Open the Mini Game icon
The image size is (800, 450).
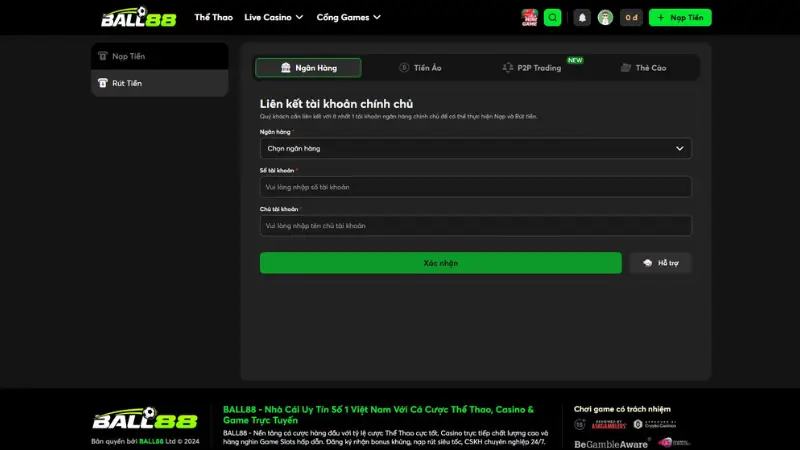coord(530,17)
